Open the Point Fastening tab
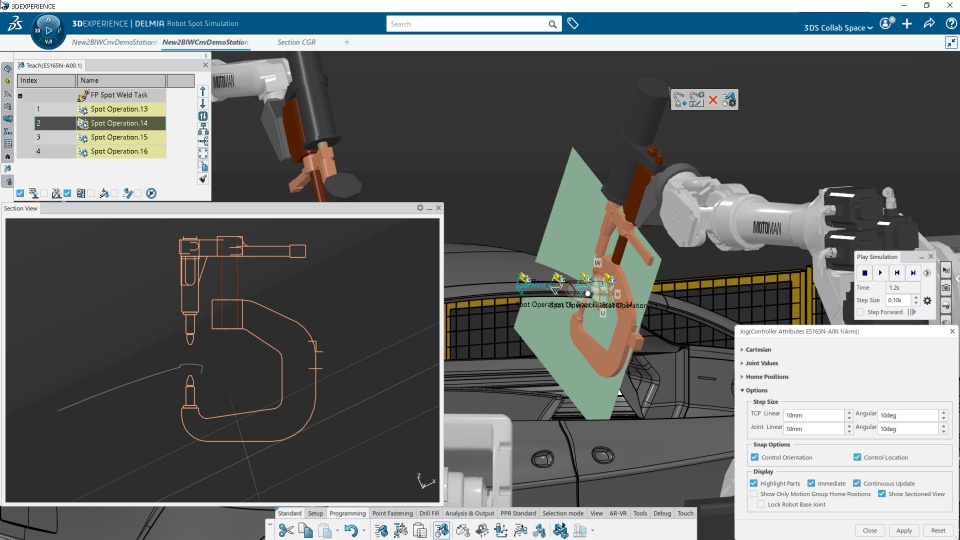Viewport: 960px width, 540px height. (x=392, y=513)
